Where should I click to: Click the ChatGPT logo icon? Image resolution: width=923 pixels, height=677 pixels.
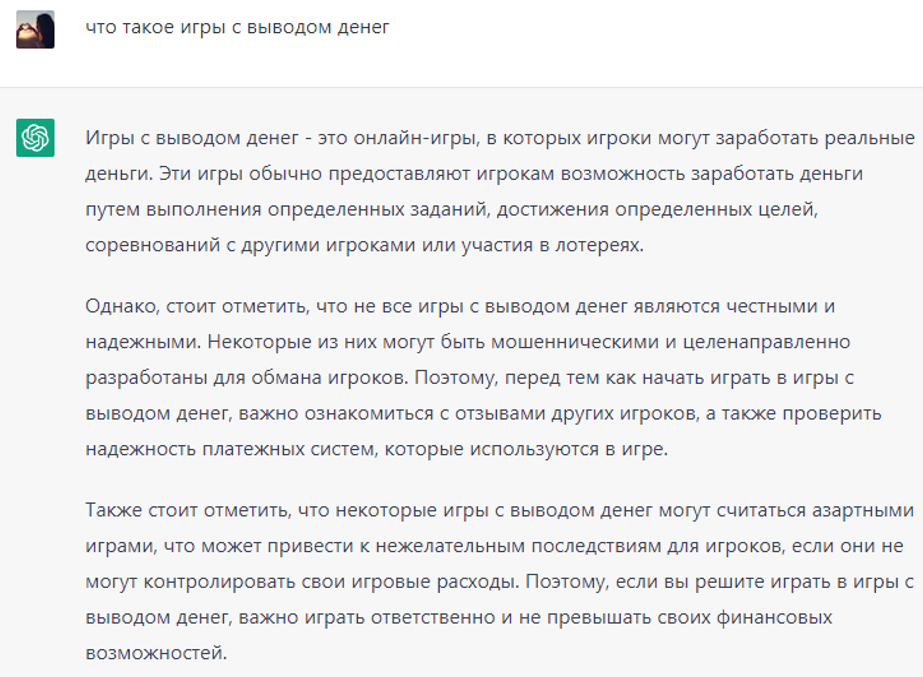click(x=35, y=138)
